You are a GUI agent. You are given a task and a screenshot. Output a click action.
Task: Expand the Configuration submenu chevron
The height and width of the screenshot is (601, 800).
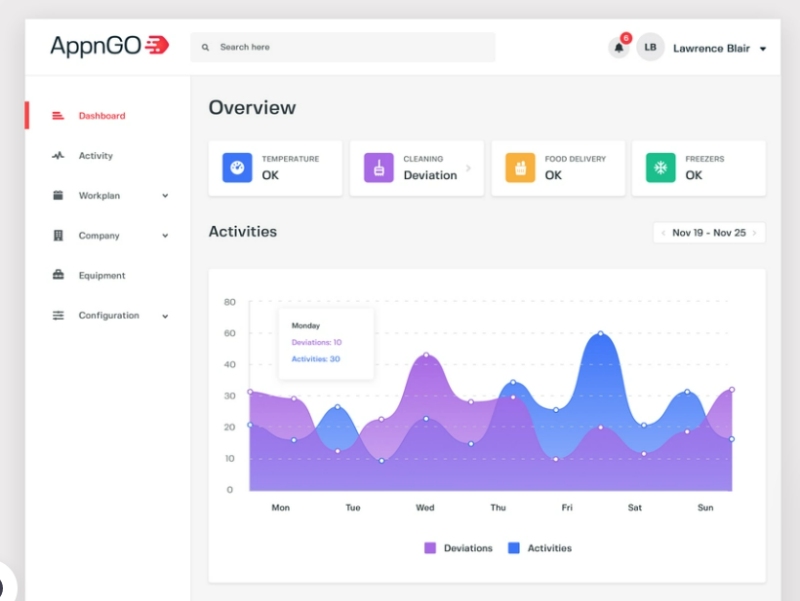coord(165,316)
